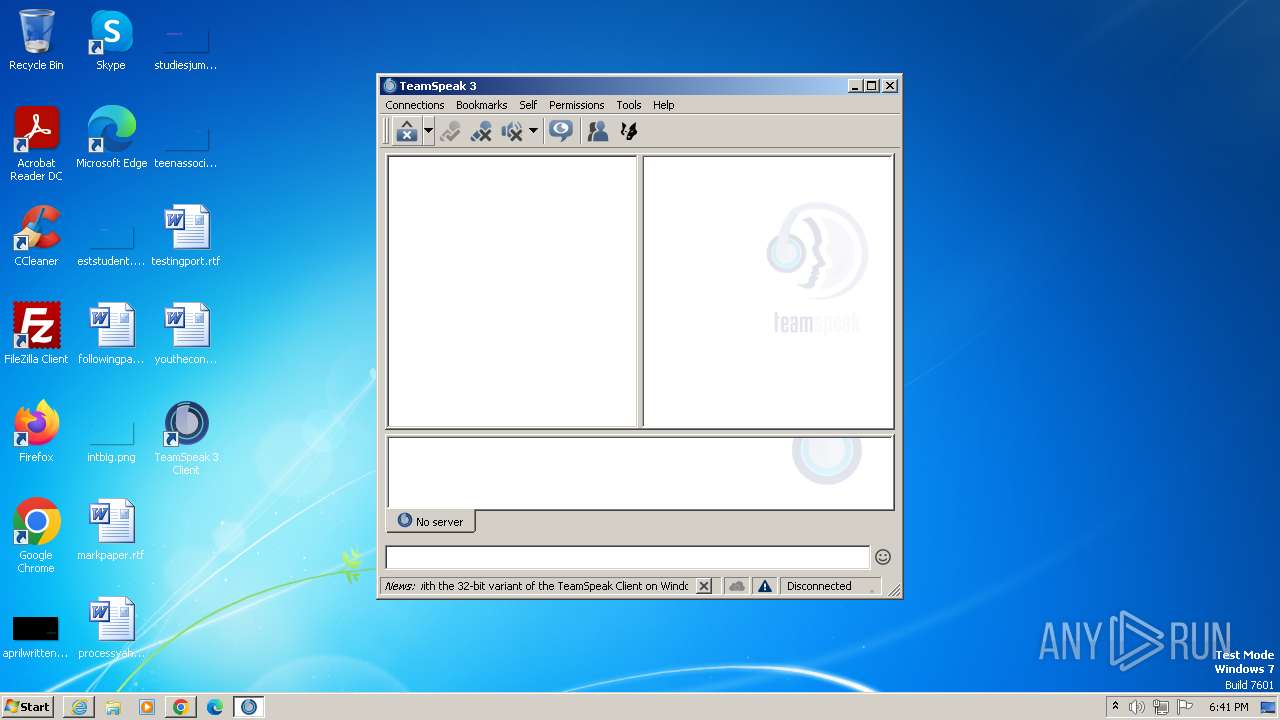1280x720 pixels.
Task: Select the Skype desktop shortcut
Action: pos(110,40)
